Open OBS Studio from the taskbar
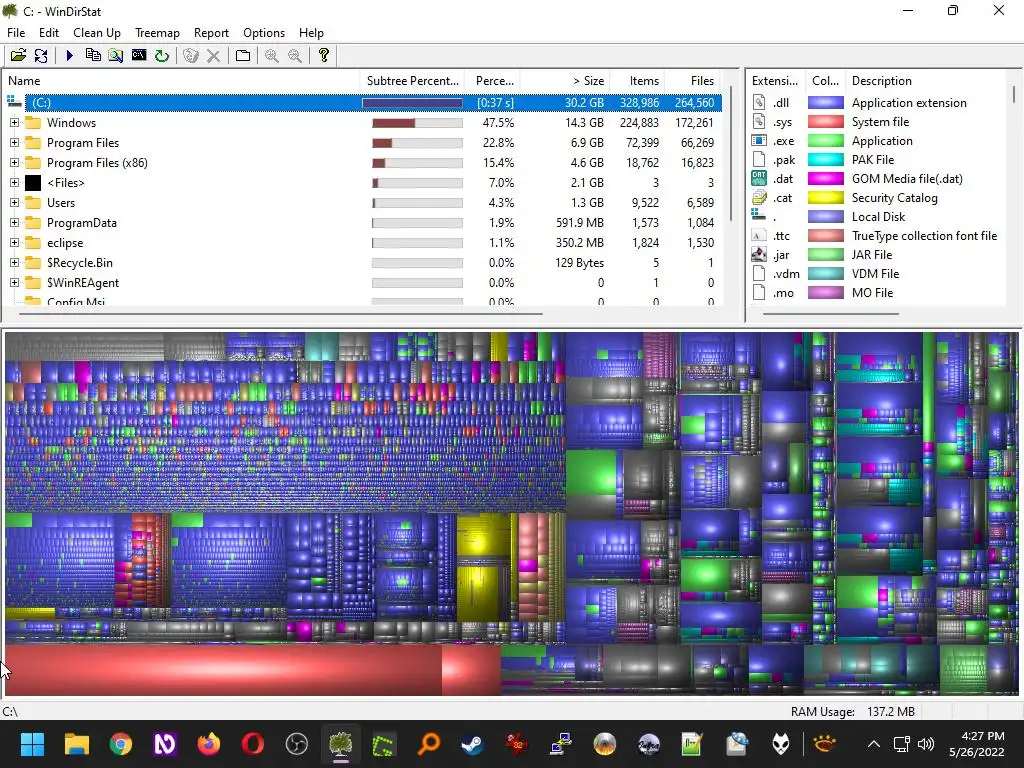The height and width of the screenshot is (768, 1024). click(296, 744)
